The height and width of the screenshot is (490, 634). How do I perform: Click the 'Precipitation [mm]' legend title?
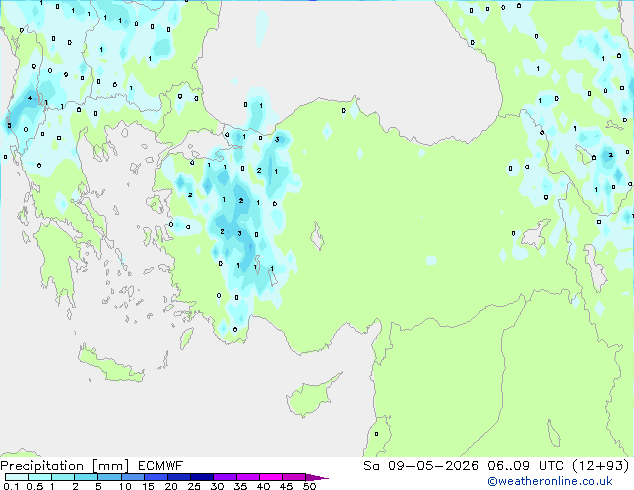tap(65, 466)
